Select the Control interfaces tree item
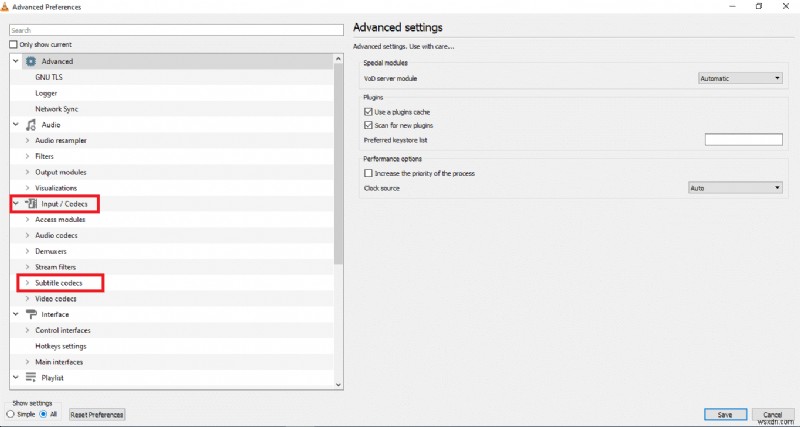800x427 pixels. tap(63, 330)
